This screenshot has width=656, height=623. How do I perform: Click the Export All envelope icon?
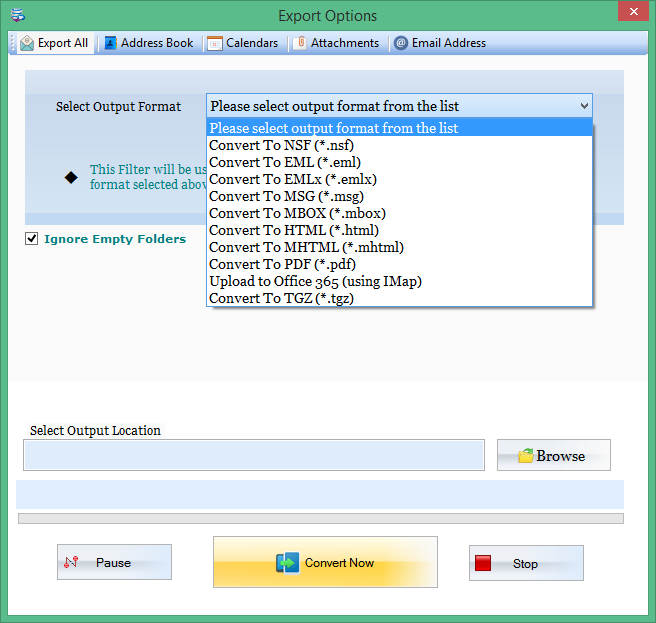27,43
